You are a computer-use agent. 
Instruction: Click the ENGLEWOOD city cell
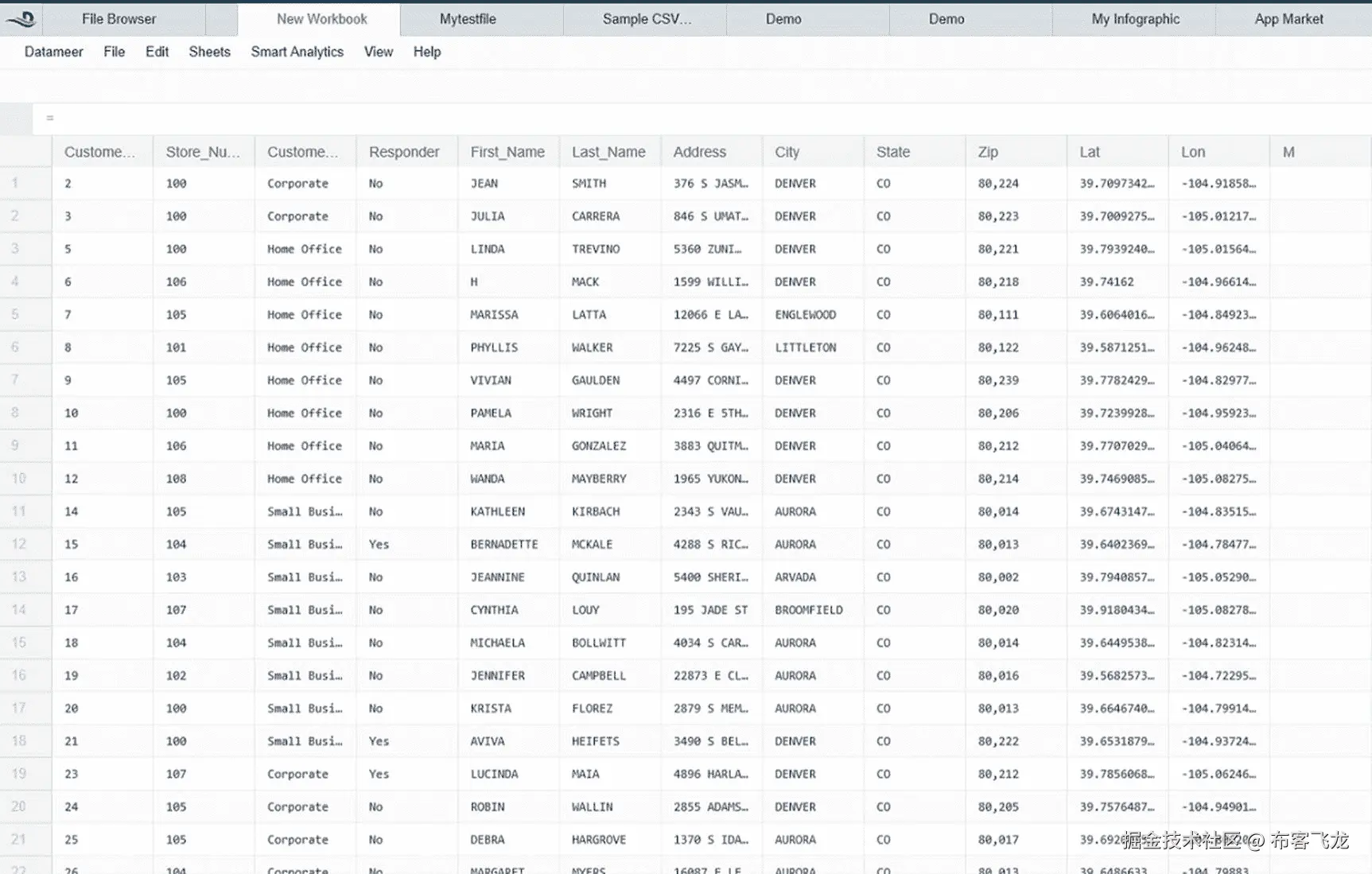[813, 315]
